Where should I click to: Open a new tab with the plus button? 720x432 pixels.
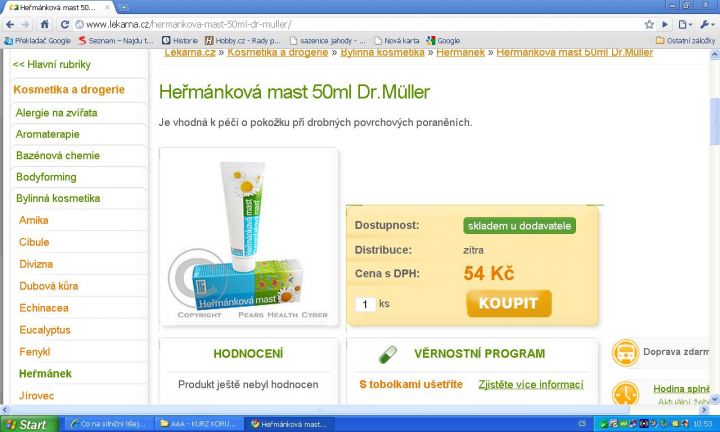click(123, 7)
